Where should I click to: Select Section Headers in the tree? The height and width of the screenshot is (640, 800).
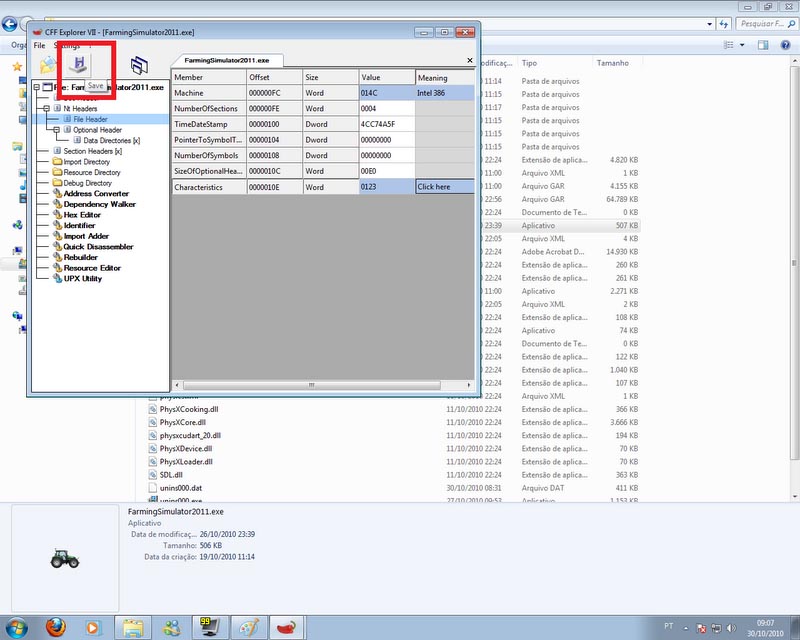click(x=92, y=151)
